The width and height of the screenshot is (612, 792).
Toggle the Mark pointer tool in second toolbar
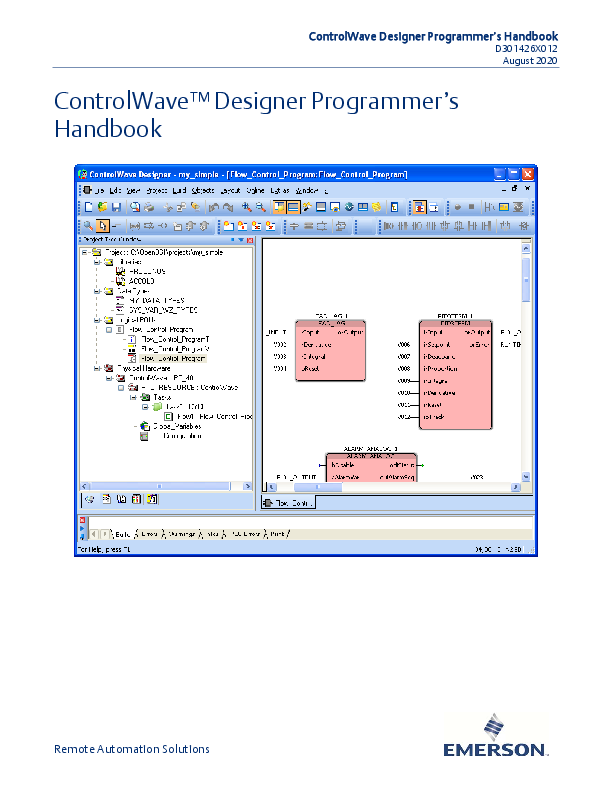click(103, 226)
